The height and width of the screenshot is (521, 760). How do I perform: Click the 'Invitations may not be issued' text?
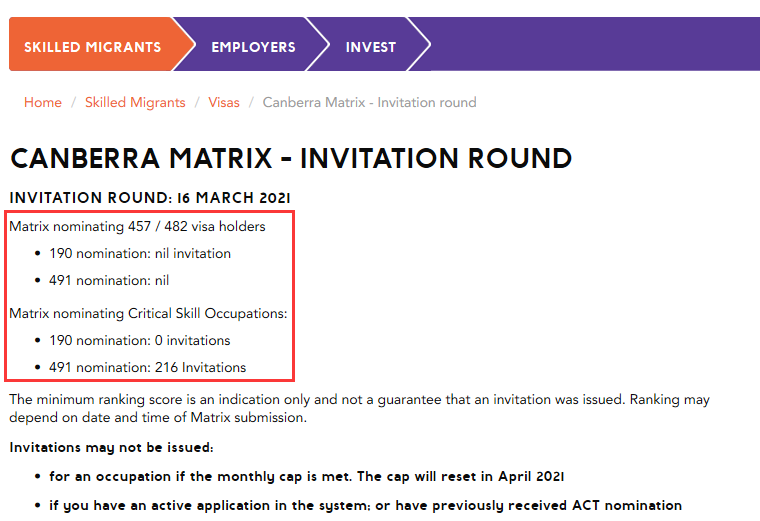[x=111, y=447]
